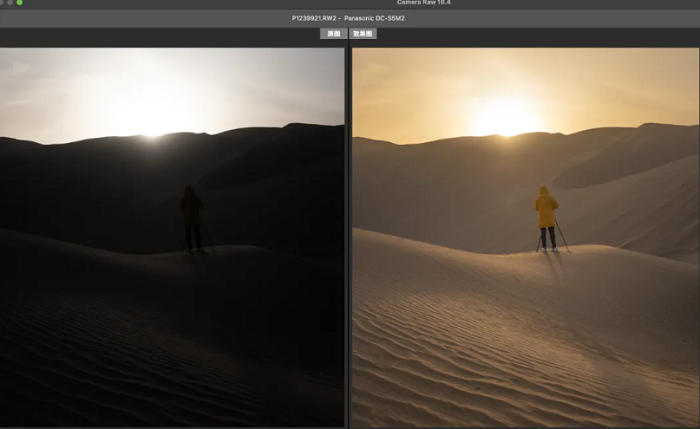Click the original dark desert preview image
The width and height of the screenshot is (700, 429).
click(x=172, y=237)
